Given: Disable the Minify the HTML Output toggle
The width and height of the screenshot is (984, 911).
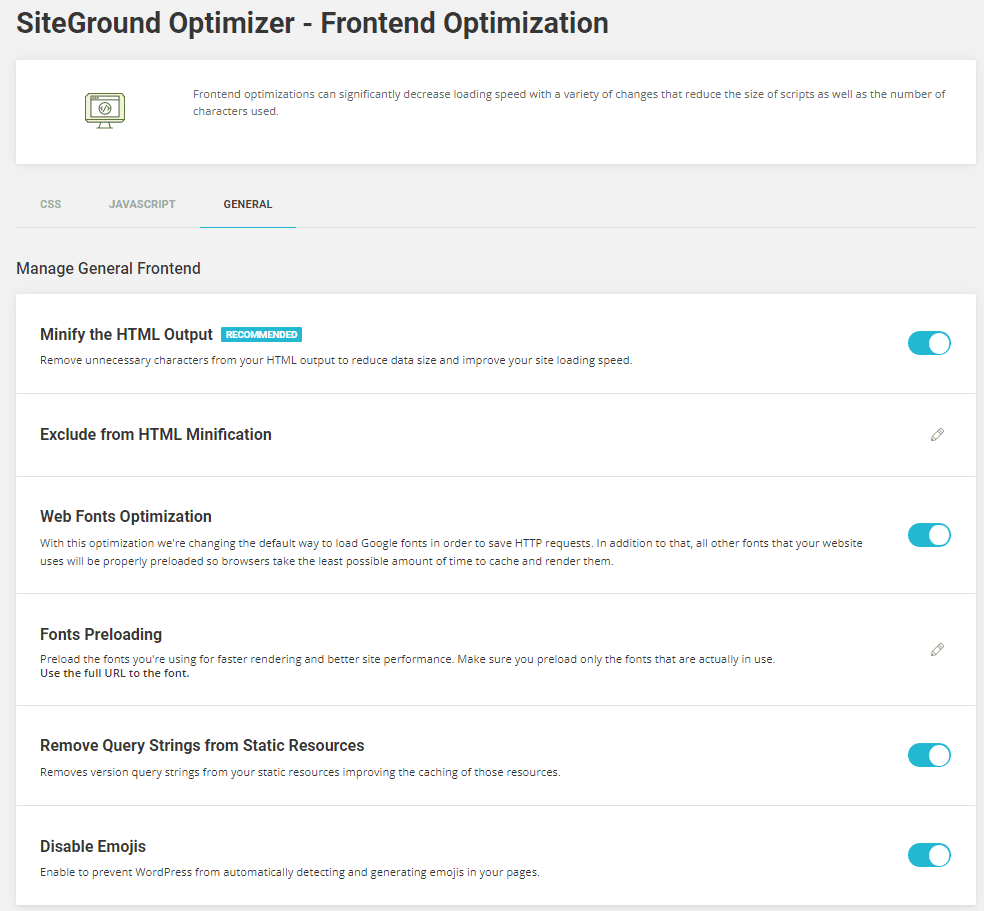Looking at the screenshot, I should click(x=929, y=344).
